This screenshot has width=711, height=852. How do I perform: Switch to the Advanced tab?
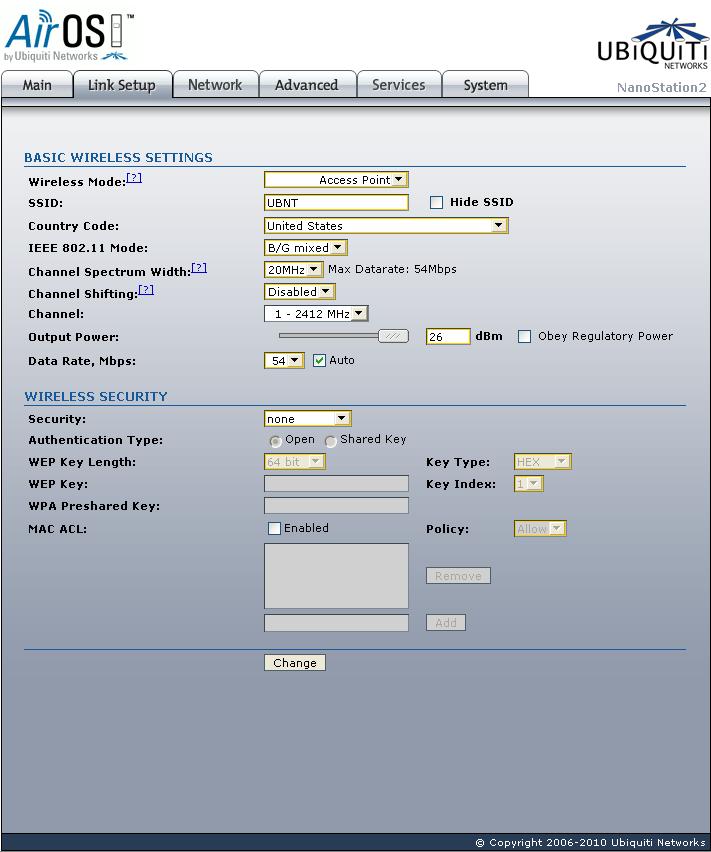tap(307, 85)
